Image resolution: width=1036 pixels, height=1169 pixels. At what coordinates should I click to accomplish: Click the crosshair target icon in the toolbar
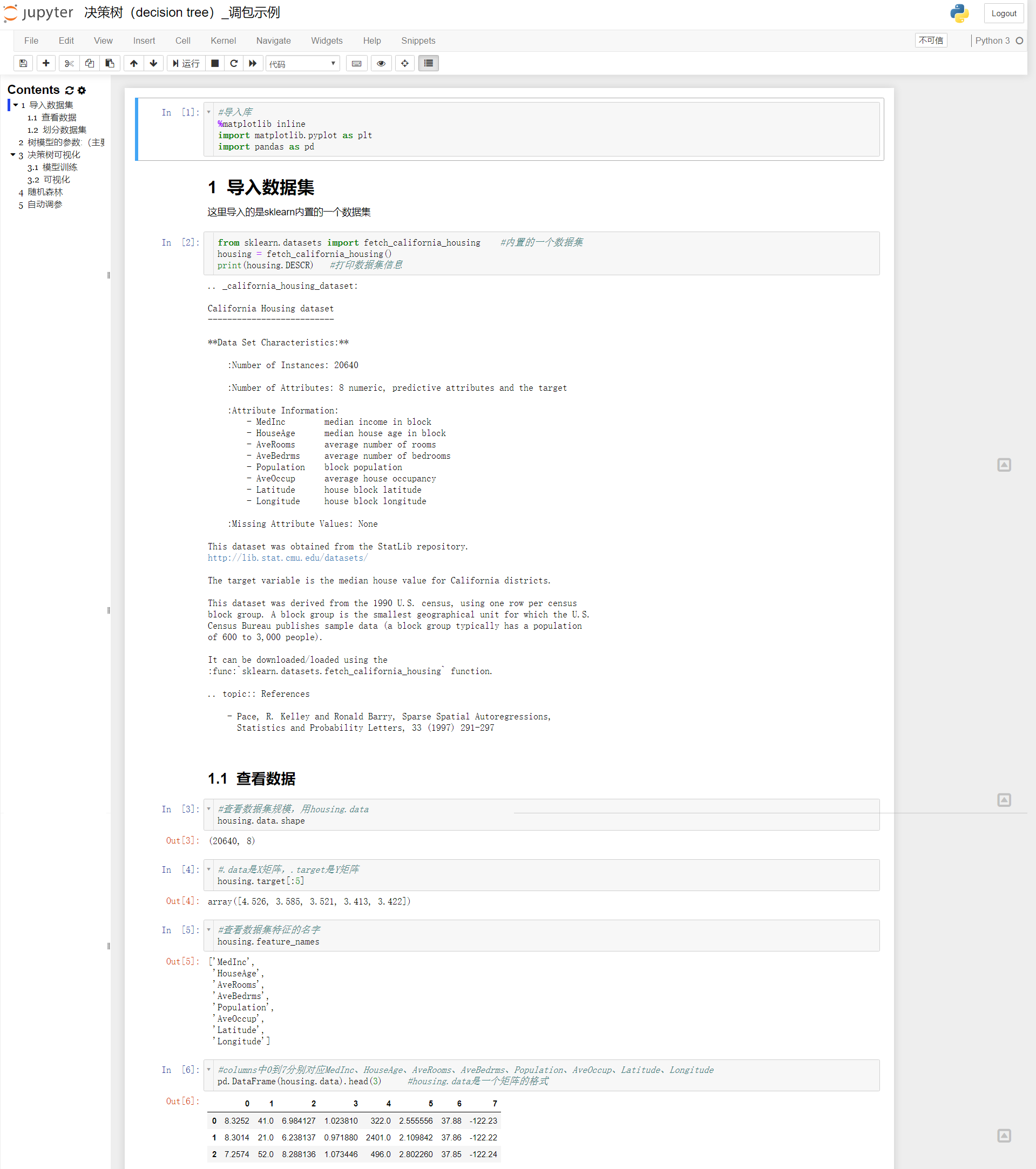(405, 64)
